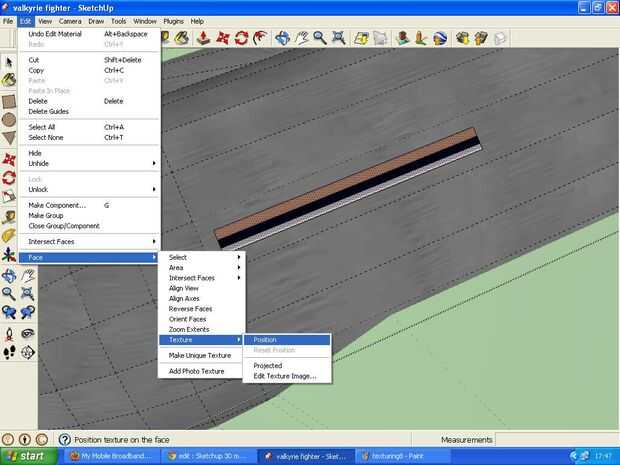Select the Protractor tool
The width and height of the screenshot is (620, 465).
pos(9,236)
